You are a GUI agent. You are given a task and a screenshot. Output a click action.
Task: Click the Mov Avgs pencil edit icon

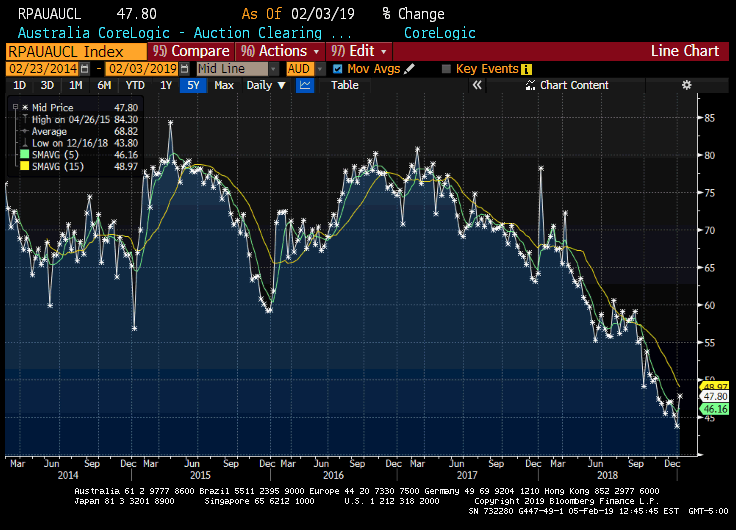click(x=409, y=69)
